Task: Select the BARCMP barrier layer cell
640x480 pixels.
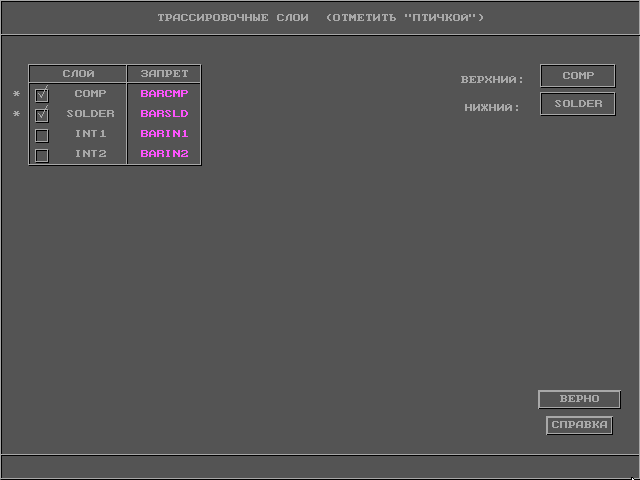Action: (x=164, y=93)
